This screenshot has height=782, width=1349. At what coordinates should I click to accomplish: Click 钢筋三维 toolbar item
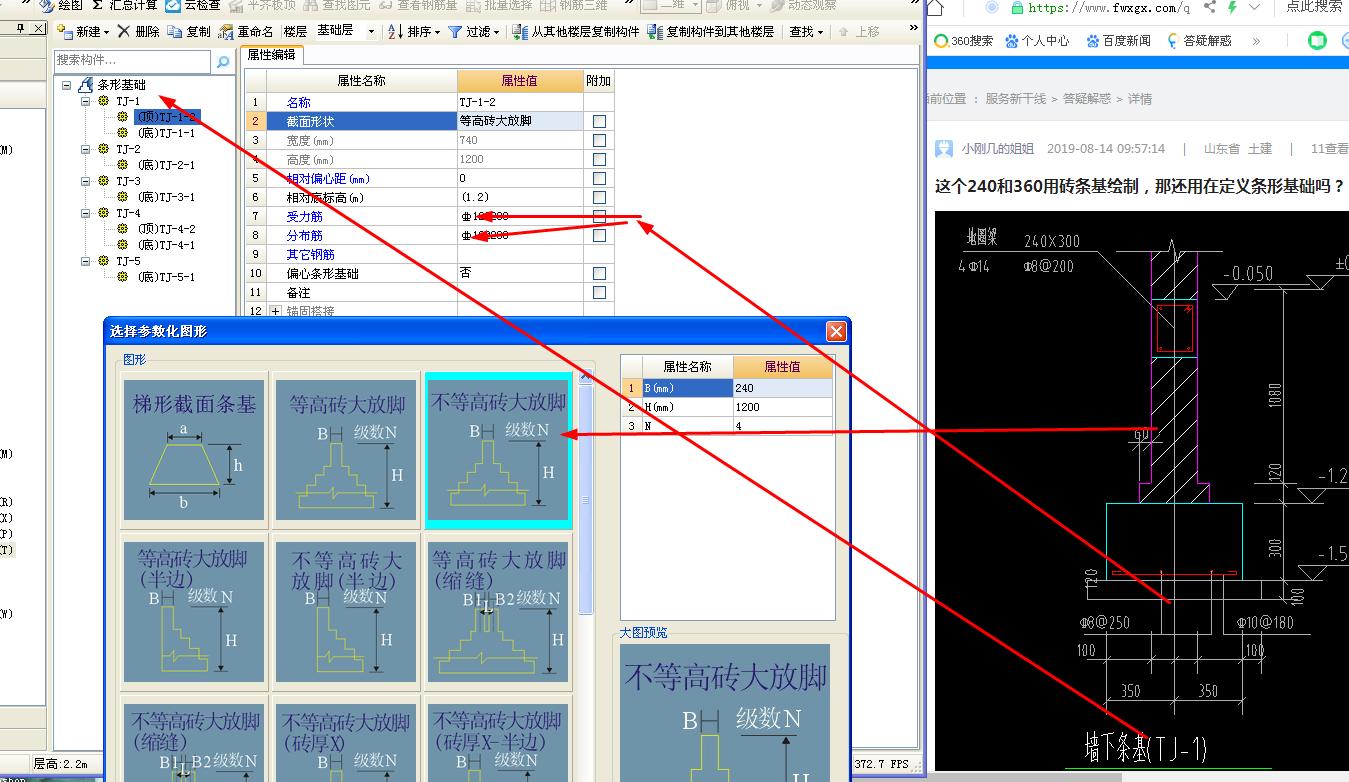tap(575, 5)
